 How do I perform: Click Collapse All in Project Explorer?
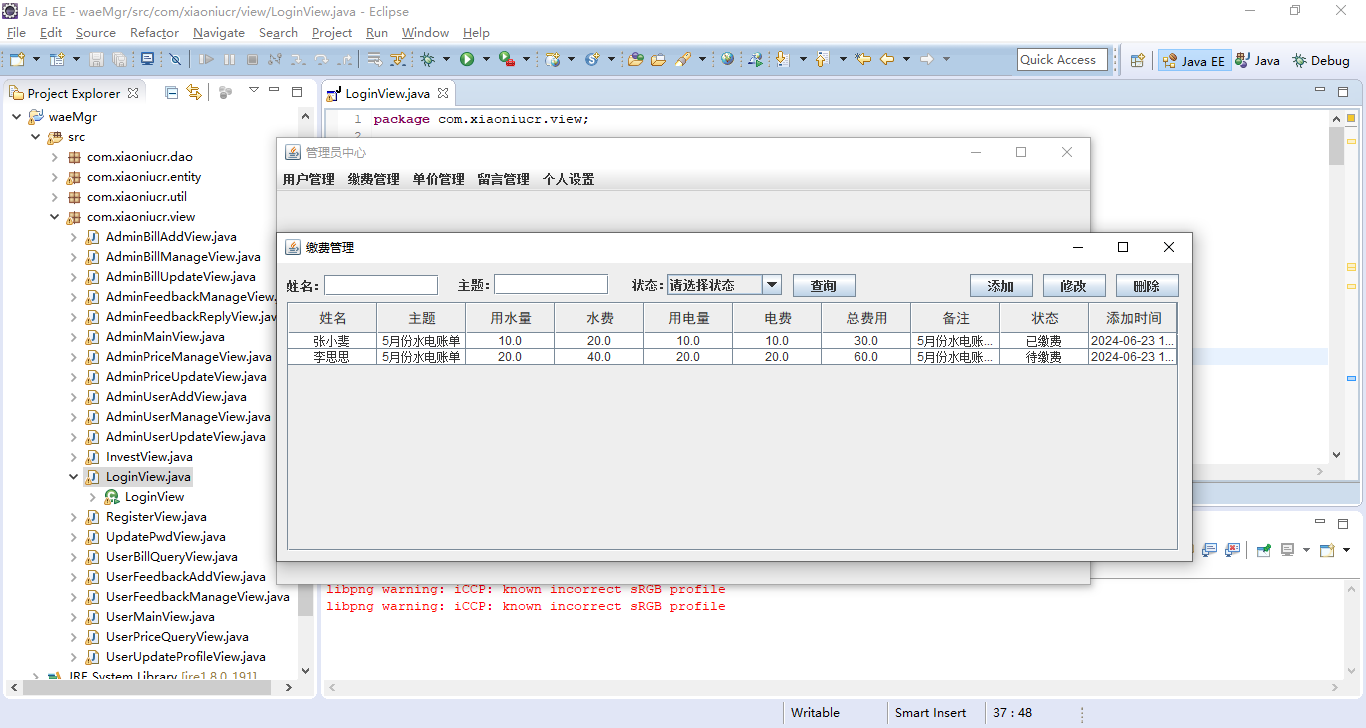click(x=171, y=92)
